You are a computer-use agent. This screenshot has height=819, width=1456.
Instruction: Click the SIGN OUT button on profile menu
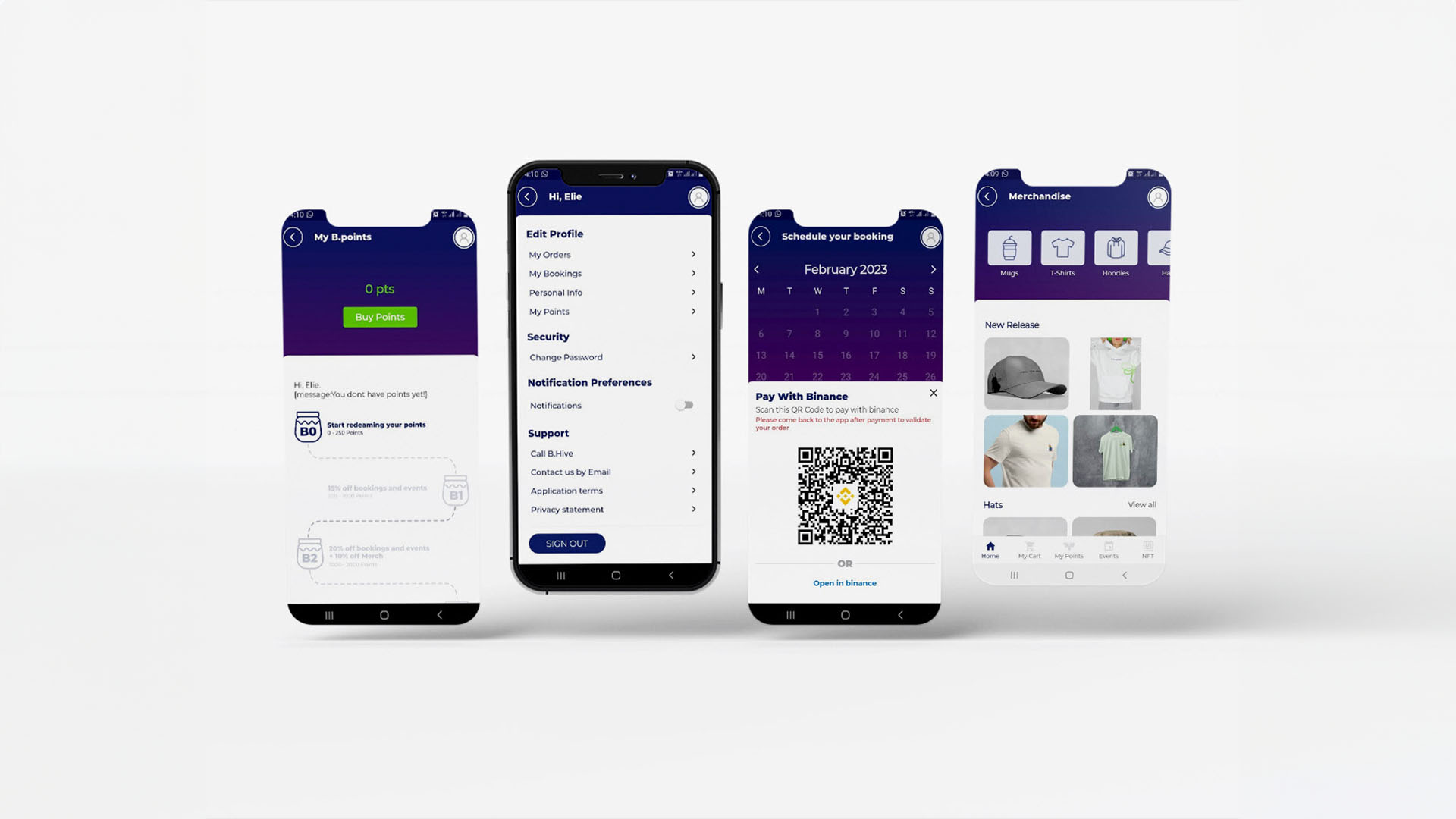pyautogui.click(x=566, y=543)
